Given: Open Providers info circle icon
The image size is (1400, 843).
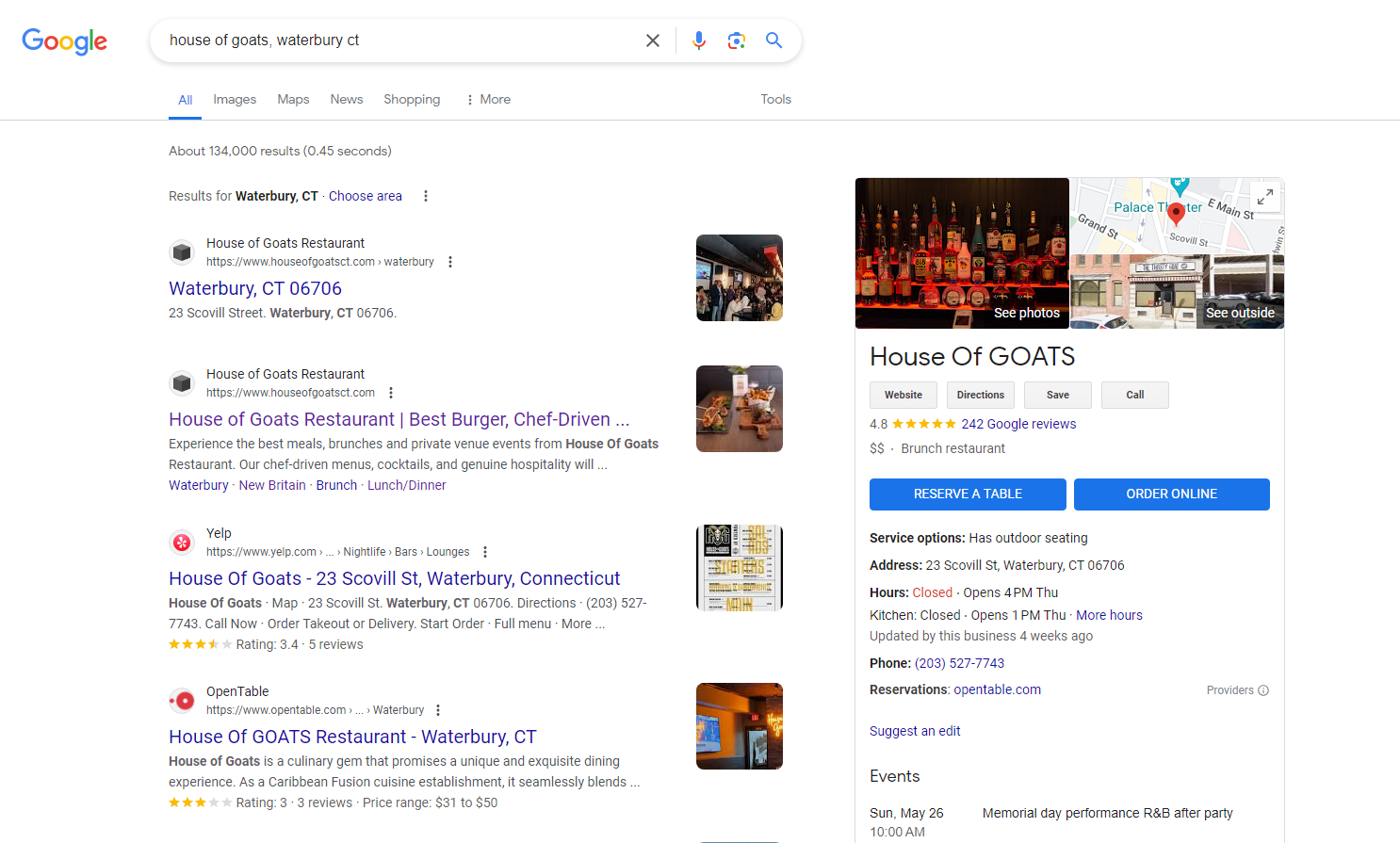Looking at the screenshot, I should coord(1263,690).
